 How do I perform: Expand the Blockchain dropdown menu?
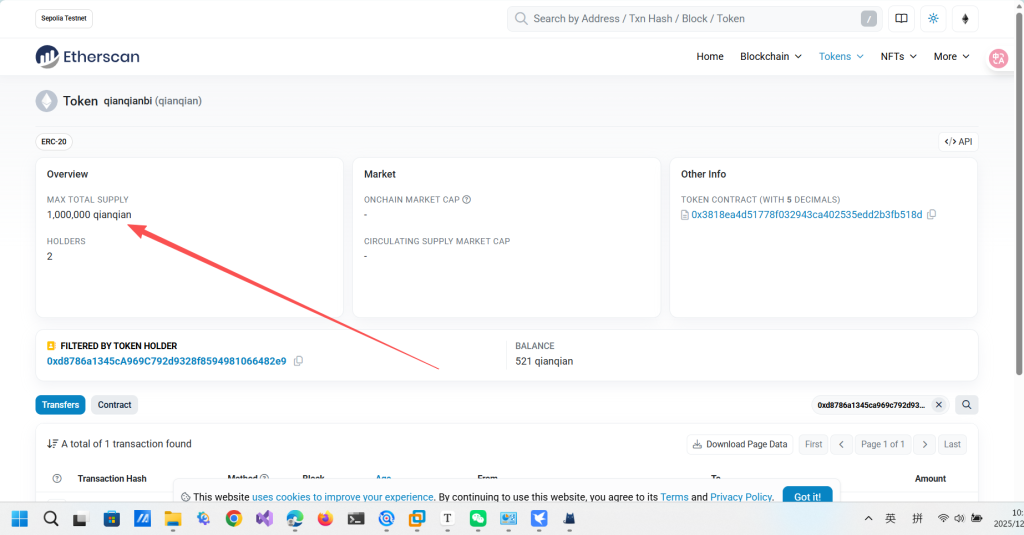tap(770, 57)
